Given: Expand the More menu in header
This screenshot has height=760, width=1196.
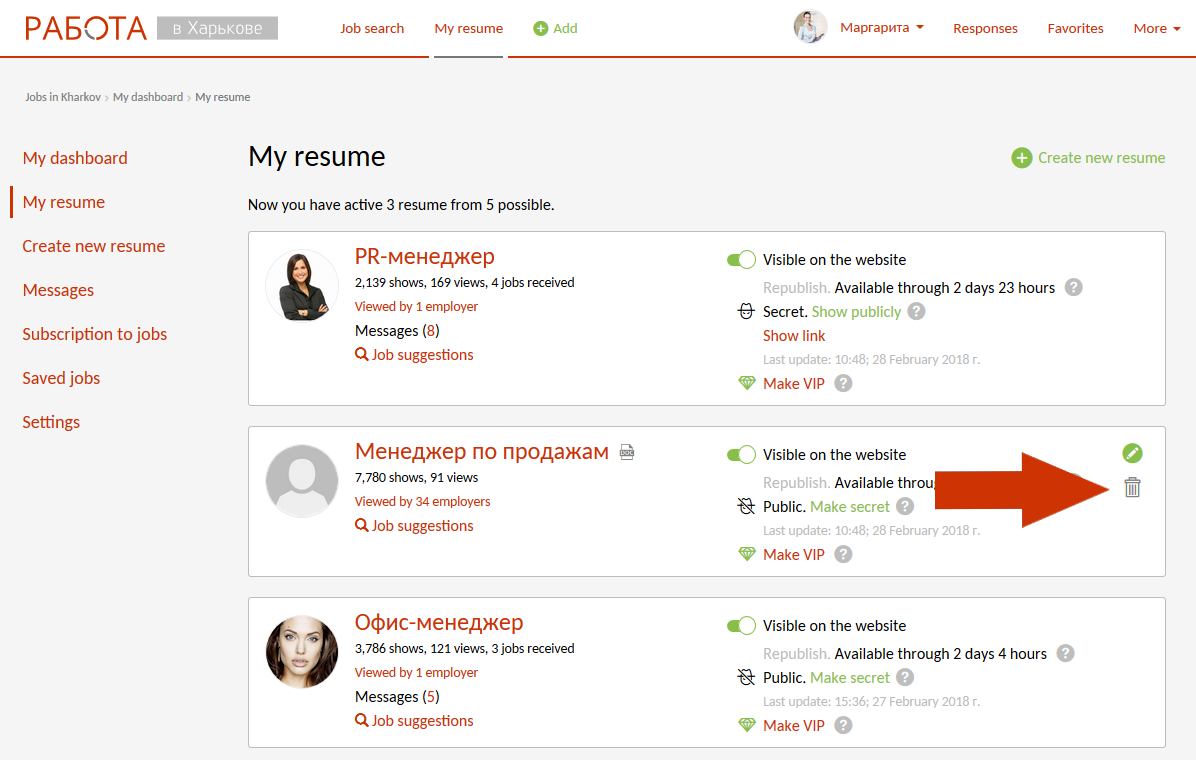Looking at the screenshot, I should tap(1156, 28).
